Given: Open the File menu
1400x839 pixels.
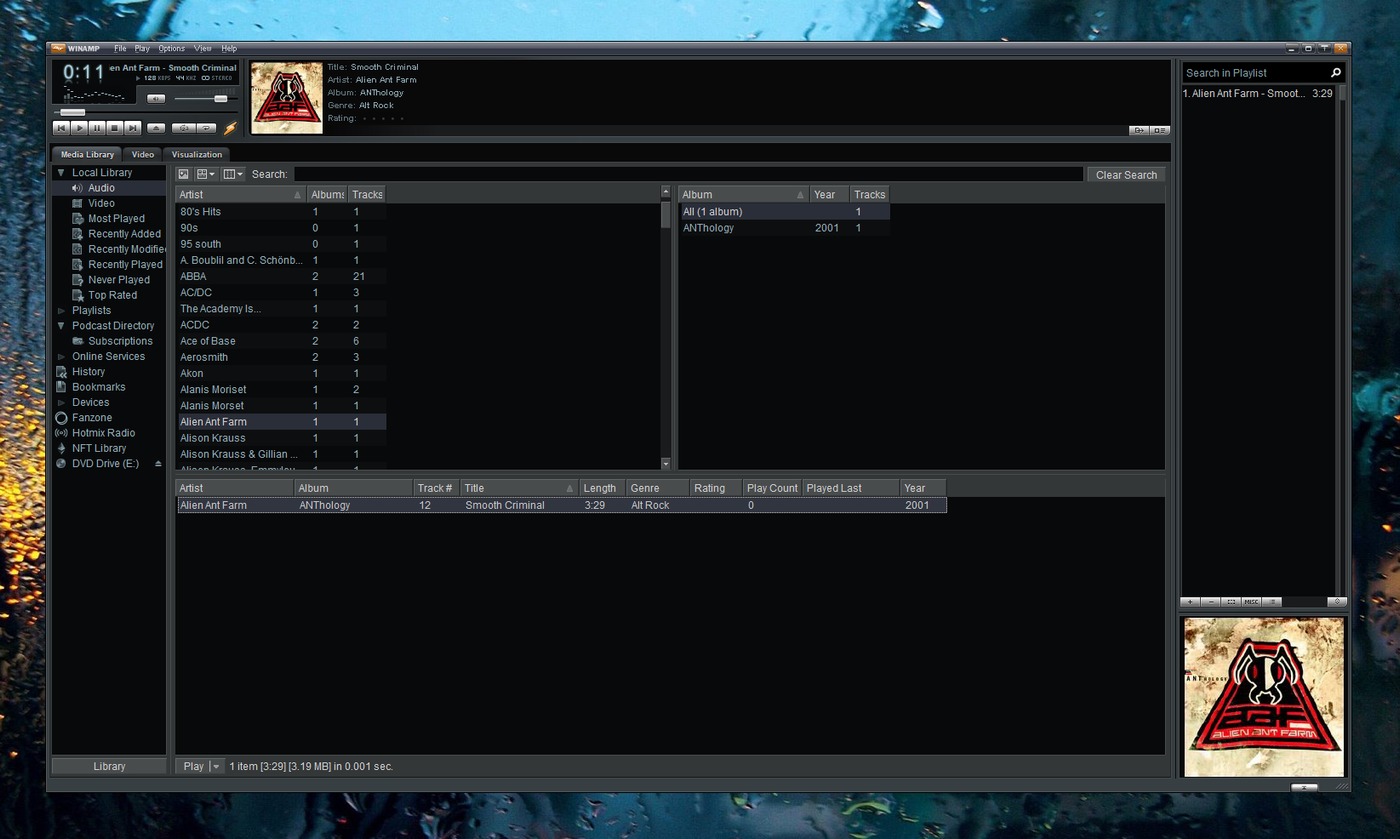Looking at the screenshot, I should 120,48.
